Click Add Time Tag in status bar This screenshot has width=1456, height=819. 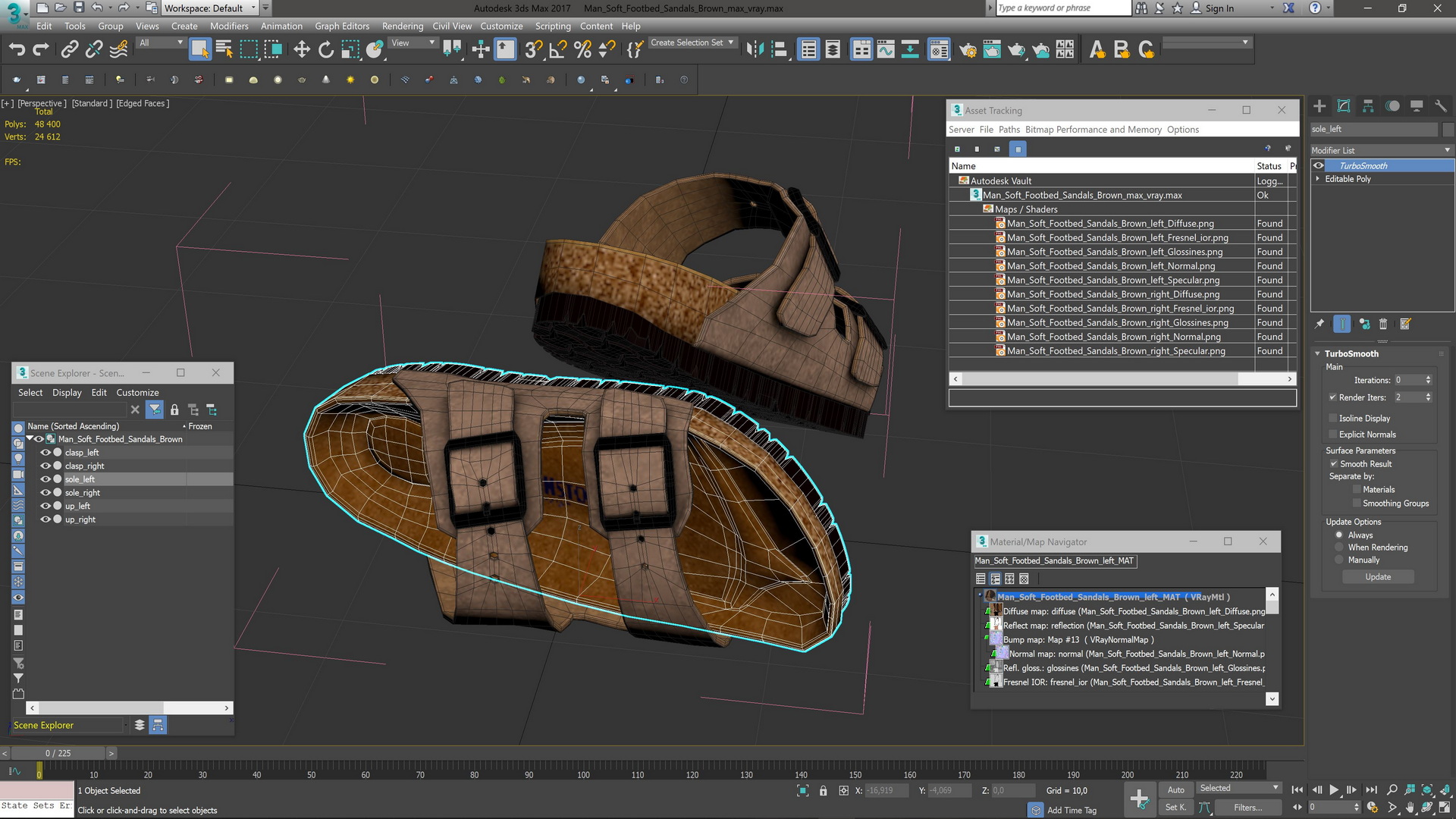[1072, 811]
